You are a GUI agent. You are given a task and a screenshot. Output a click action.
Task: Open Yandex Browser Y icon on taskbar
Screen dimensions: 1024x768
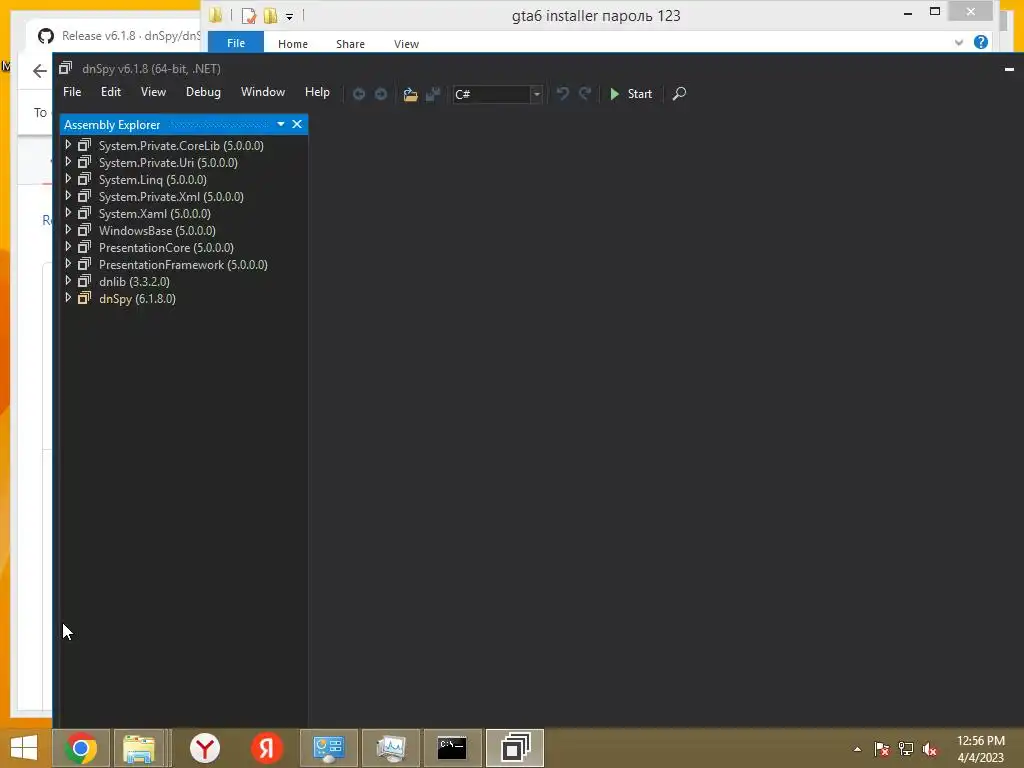pos(205,748)
